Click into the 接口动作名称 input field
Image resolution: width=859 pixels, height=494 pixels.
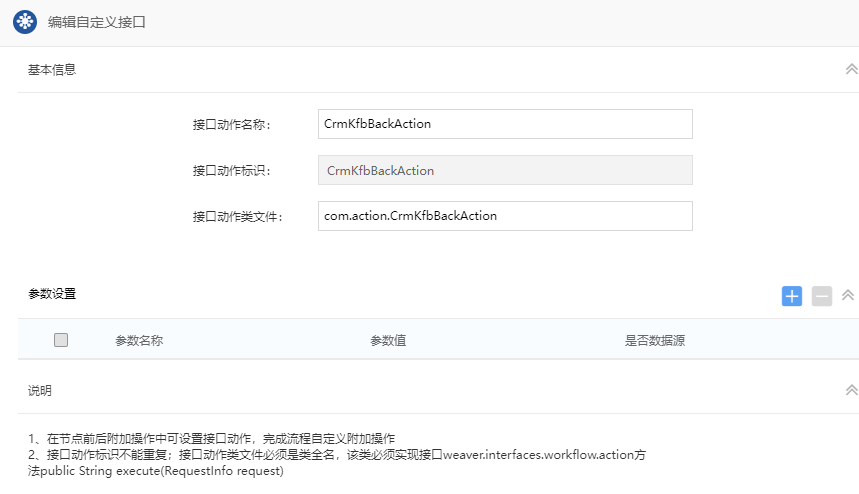[x=504, y=124]
